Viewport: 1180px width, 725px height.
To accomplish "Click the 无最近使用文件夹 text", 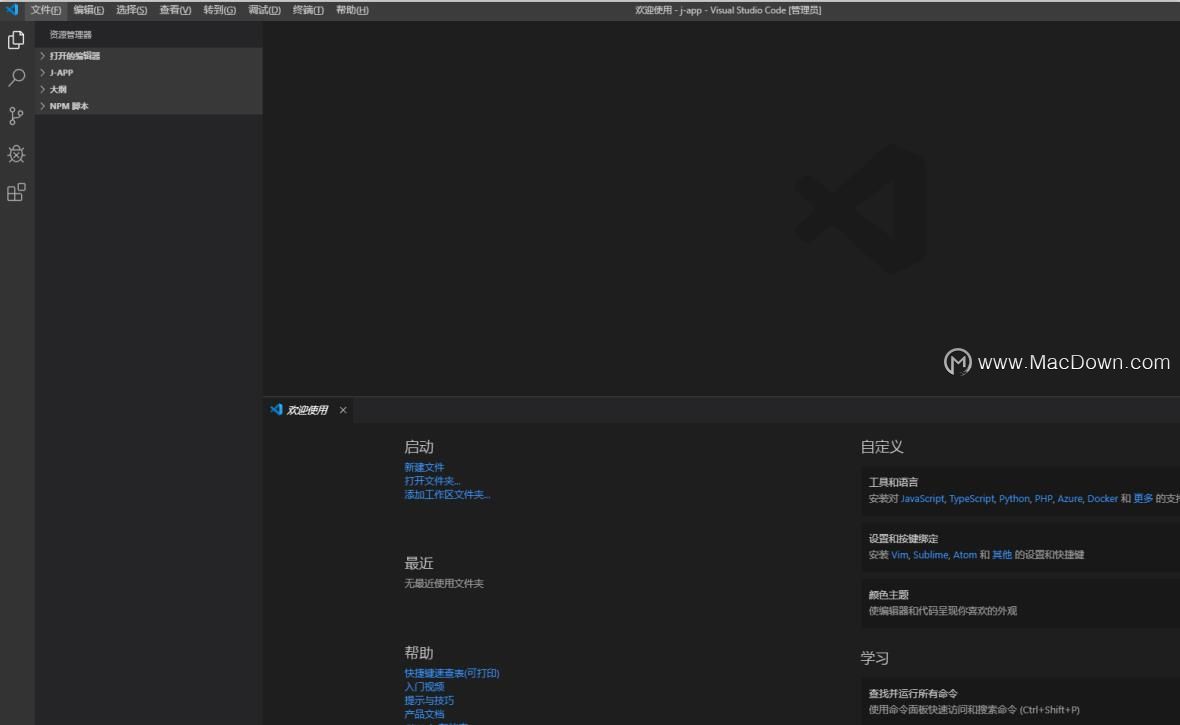I will pos(444,583).
